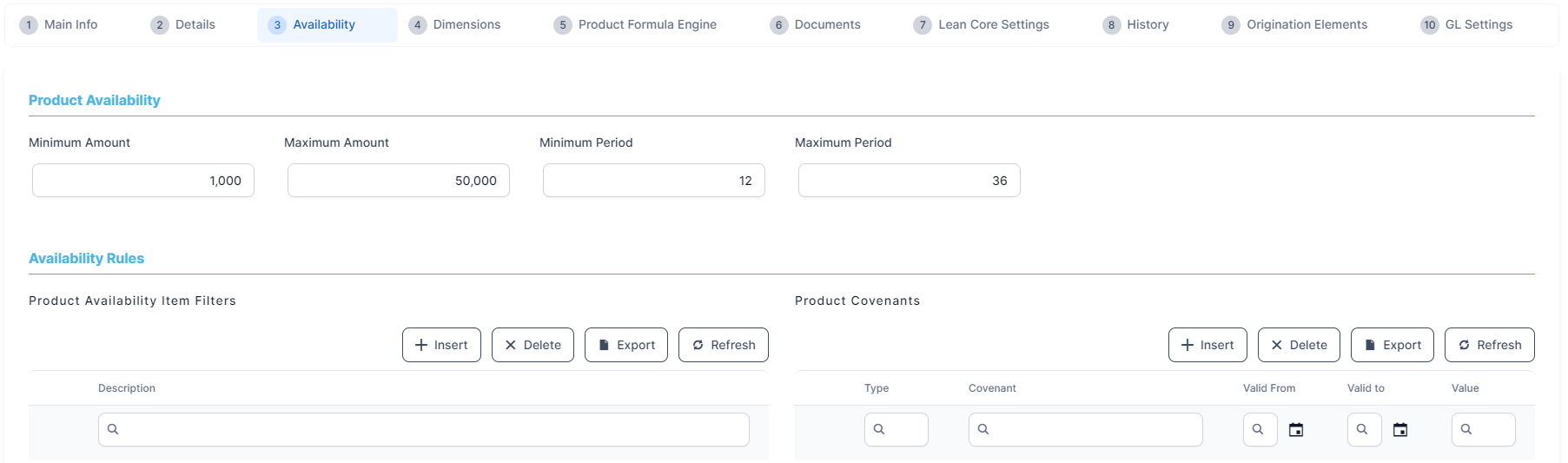Delete selected Product Availability Item Filter

(x=533, y=345)
